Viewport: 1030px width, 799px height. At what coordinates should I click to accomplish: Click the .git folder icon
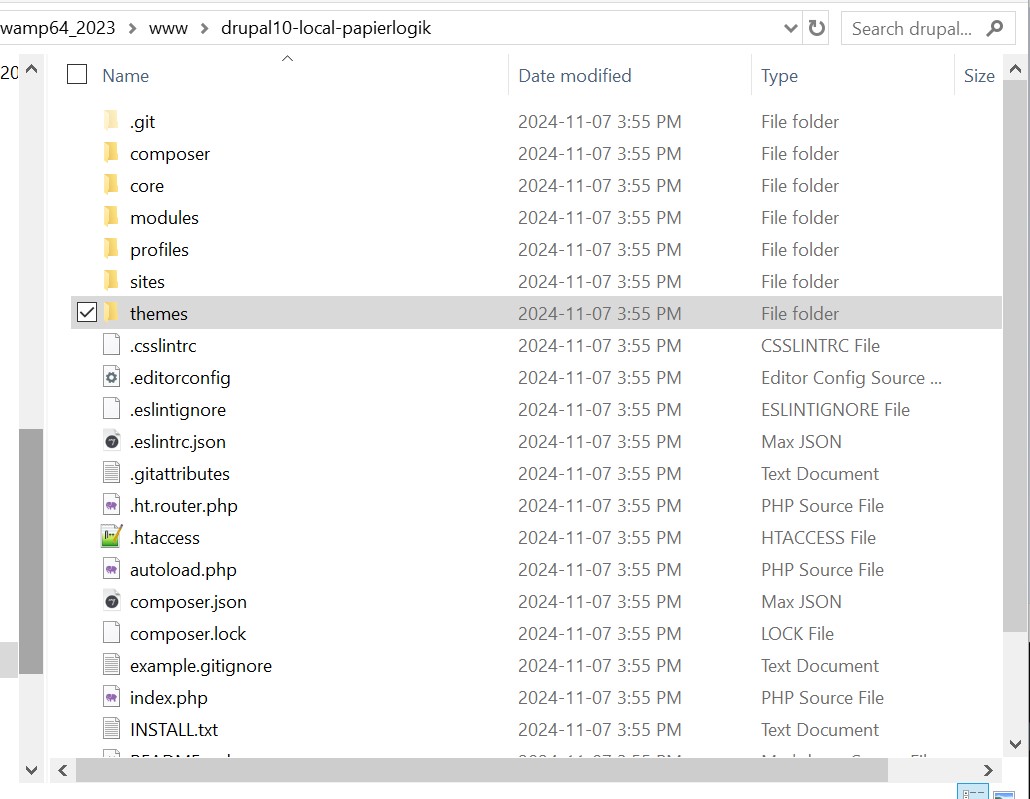tap(111, 121)
